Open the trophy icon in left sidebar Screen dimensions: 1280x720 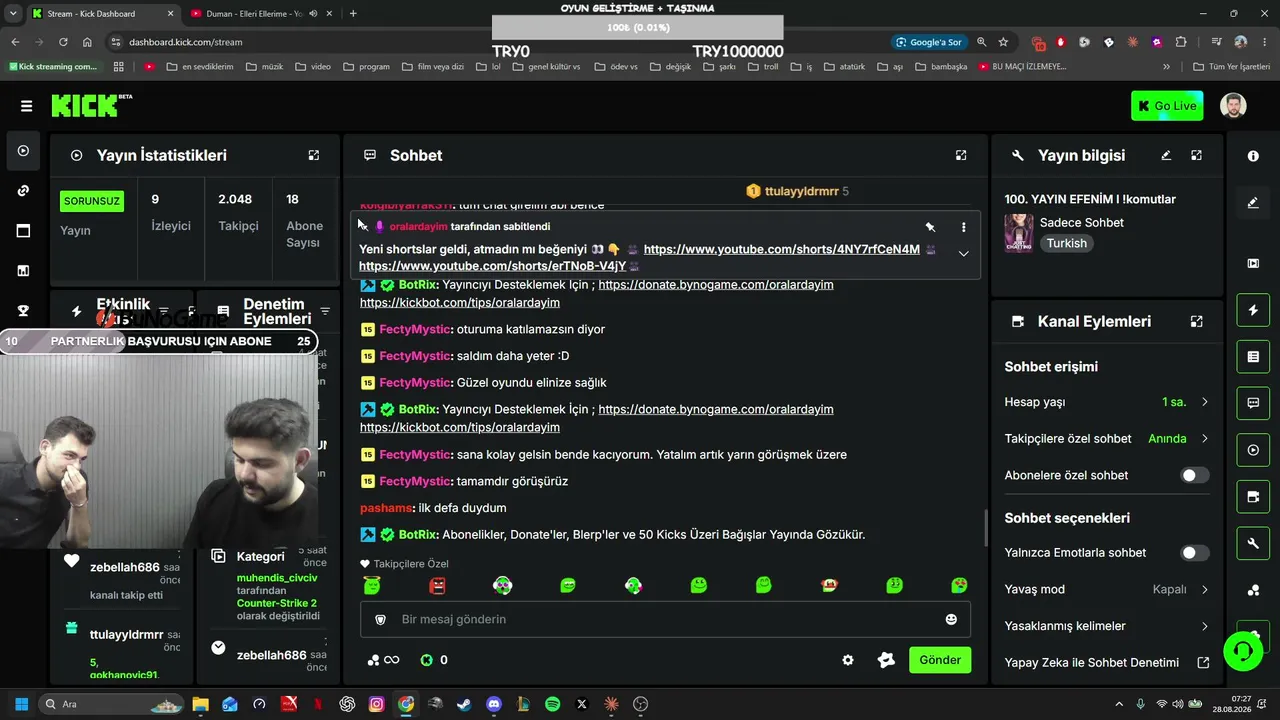click(23, 310)
